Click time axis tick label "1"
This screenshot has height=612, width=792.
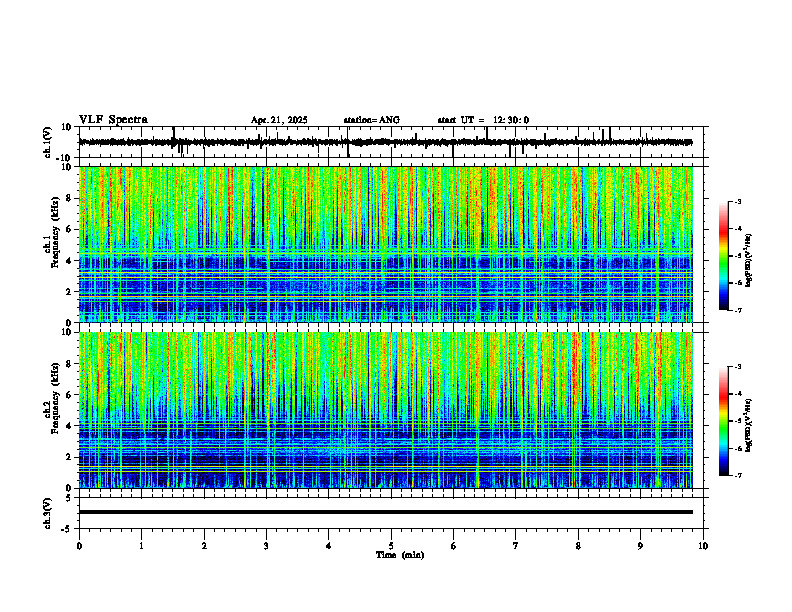pyautogui.click(x=142, y=546)
